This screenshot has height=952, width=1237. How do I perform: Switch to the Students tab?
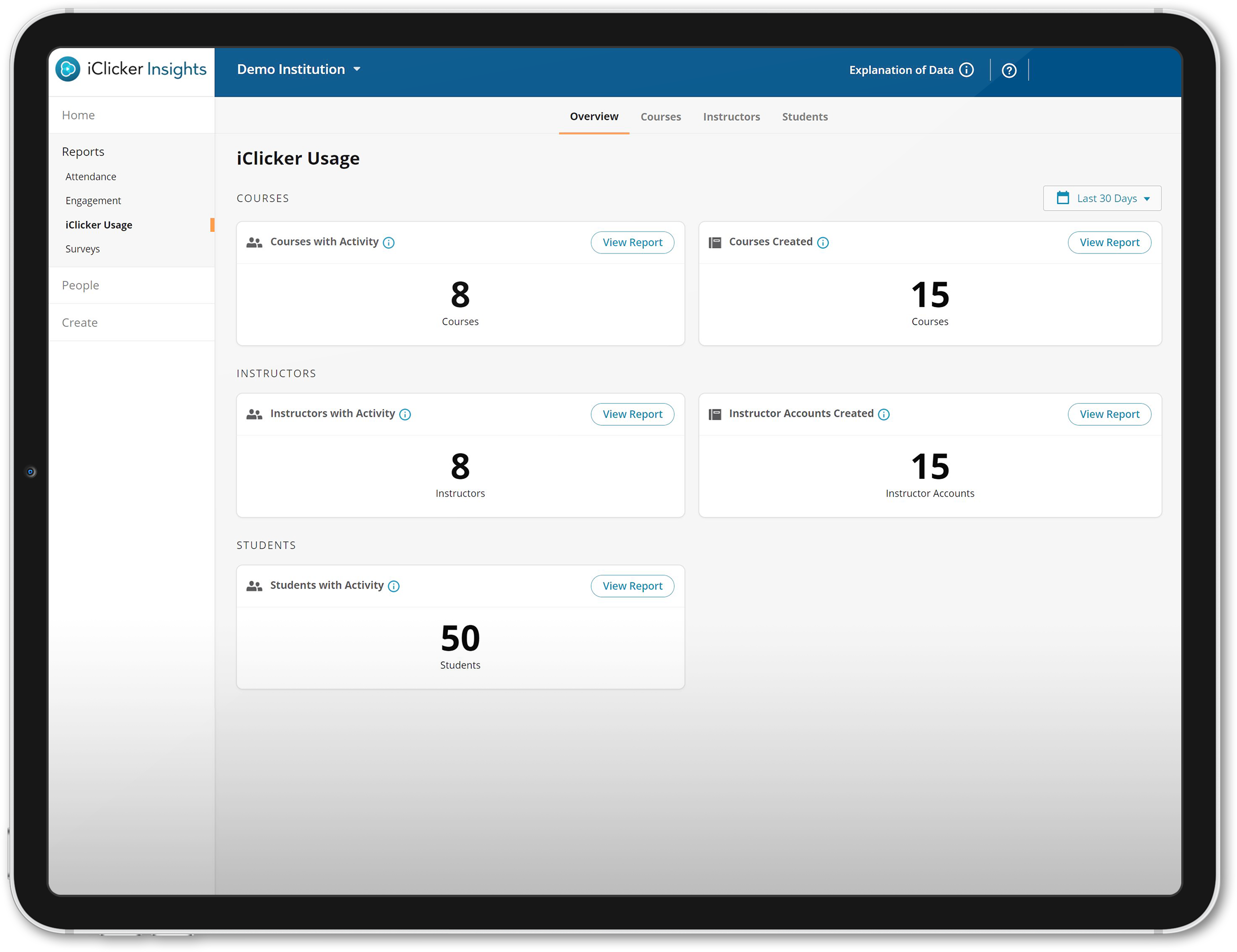(805, 116)
